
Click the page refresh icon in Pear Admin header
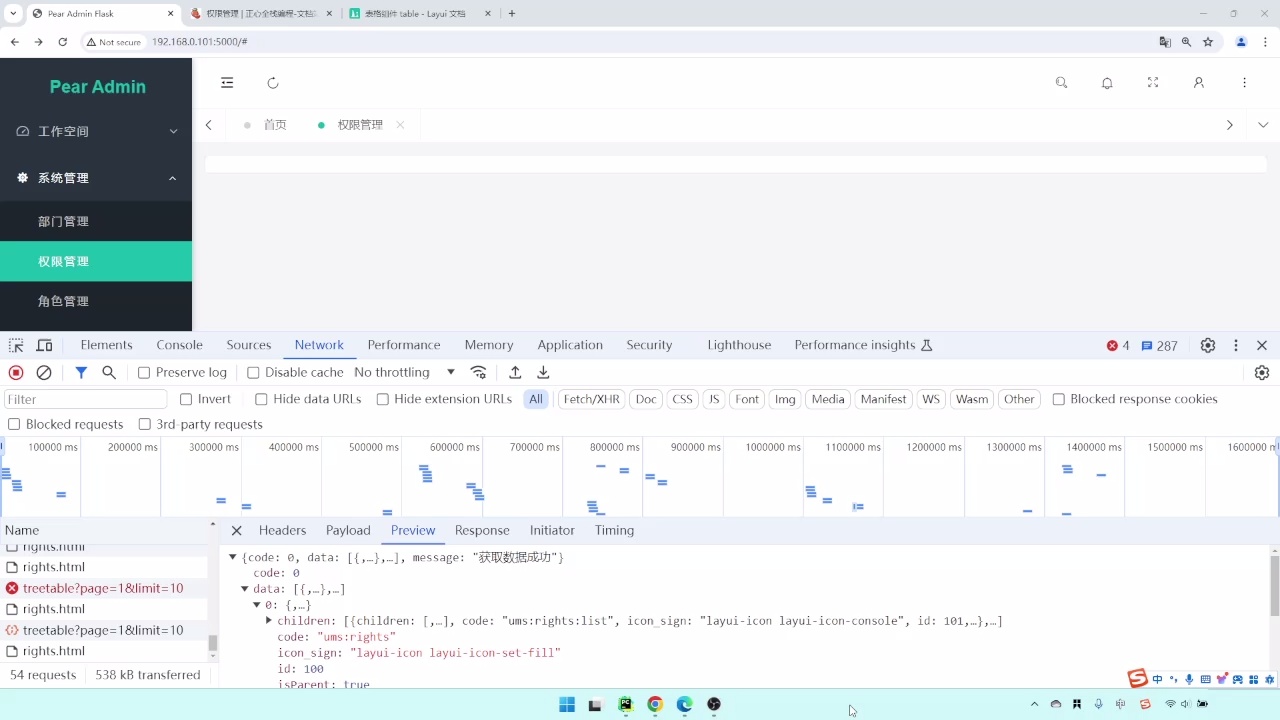click(x=273, y=83)
